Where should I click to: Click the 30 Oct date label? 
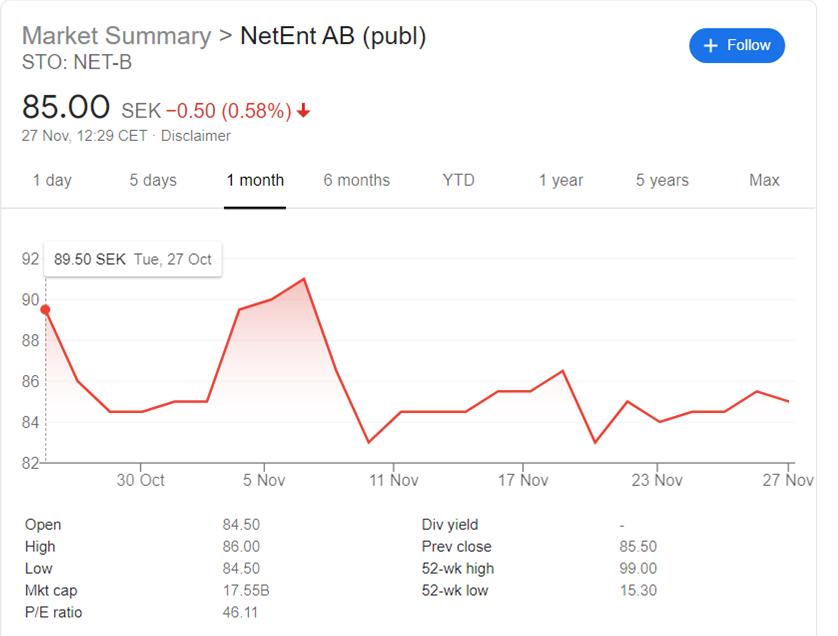click(141, 480)
